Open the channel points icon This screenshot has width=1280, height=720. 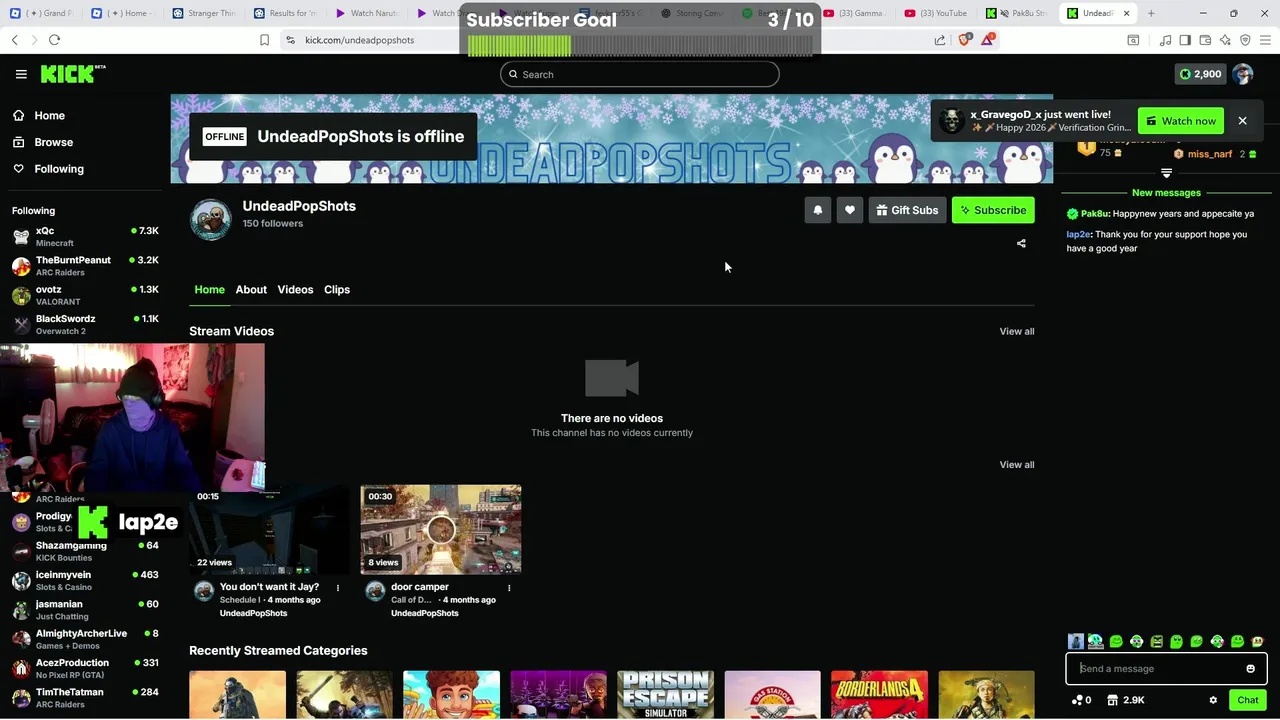(x=1081, y=700)
